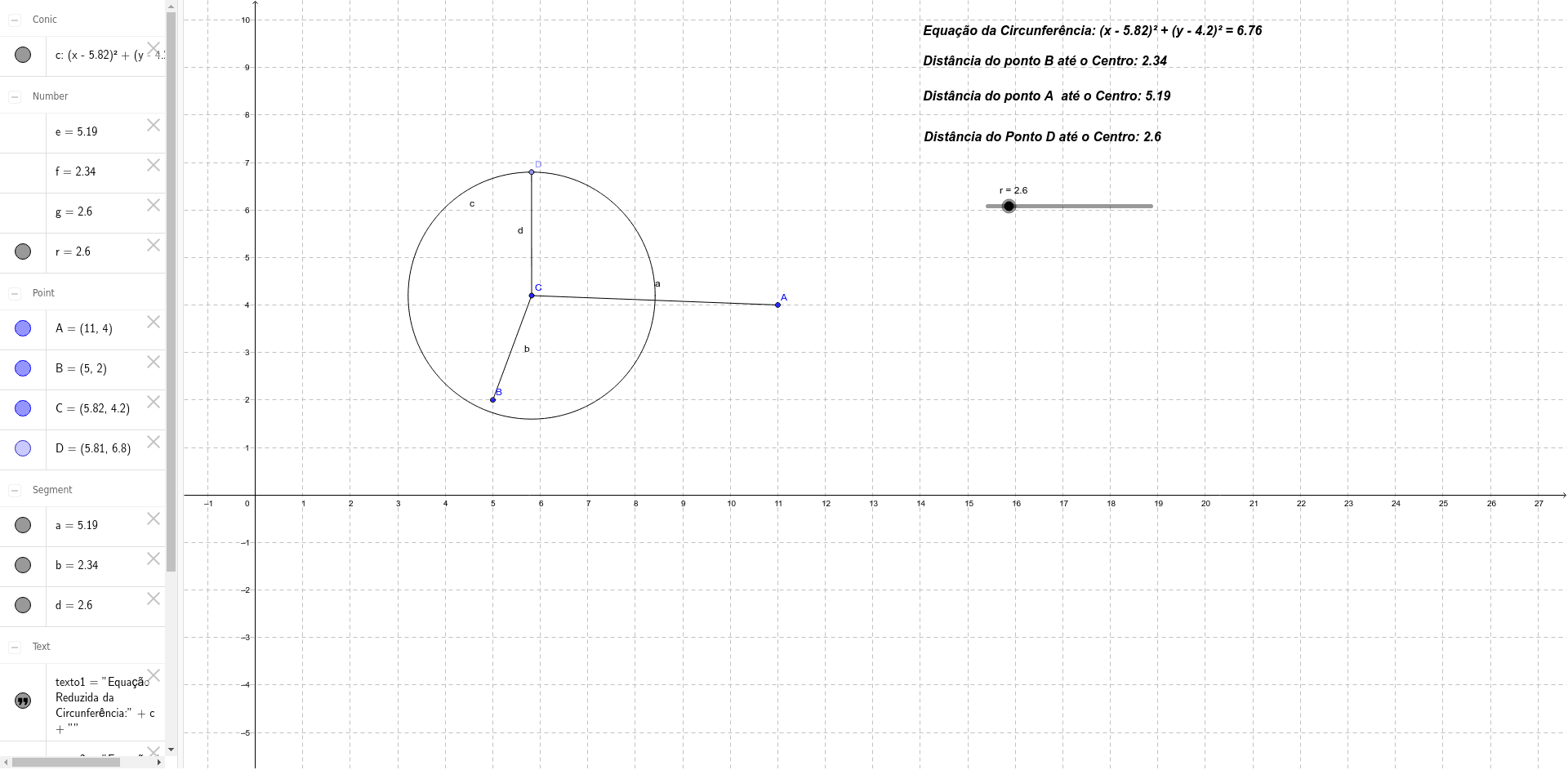Delete conic c with its X icon

[154, 48]
